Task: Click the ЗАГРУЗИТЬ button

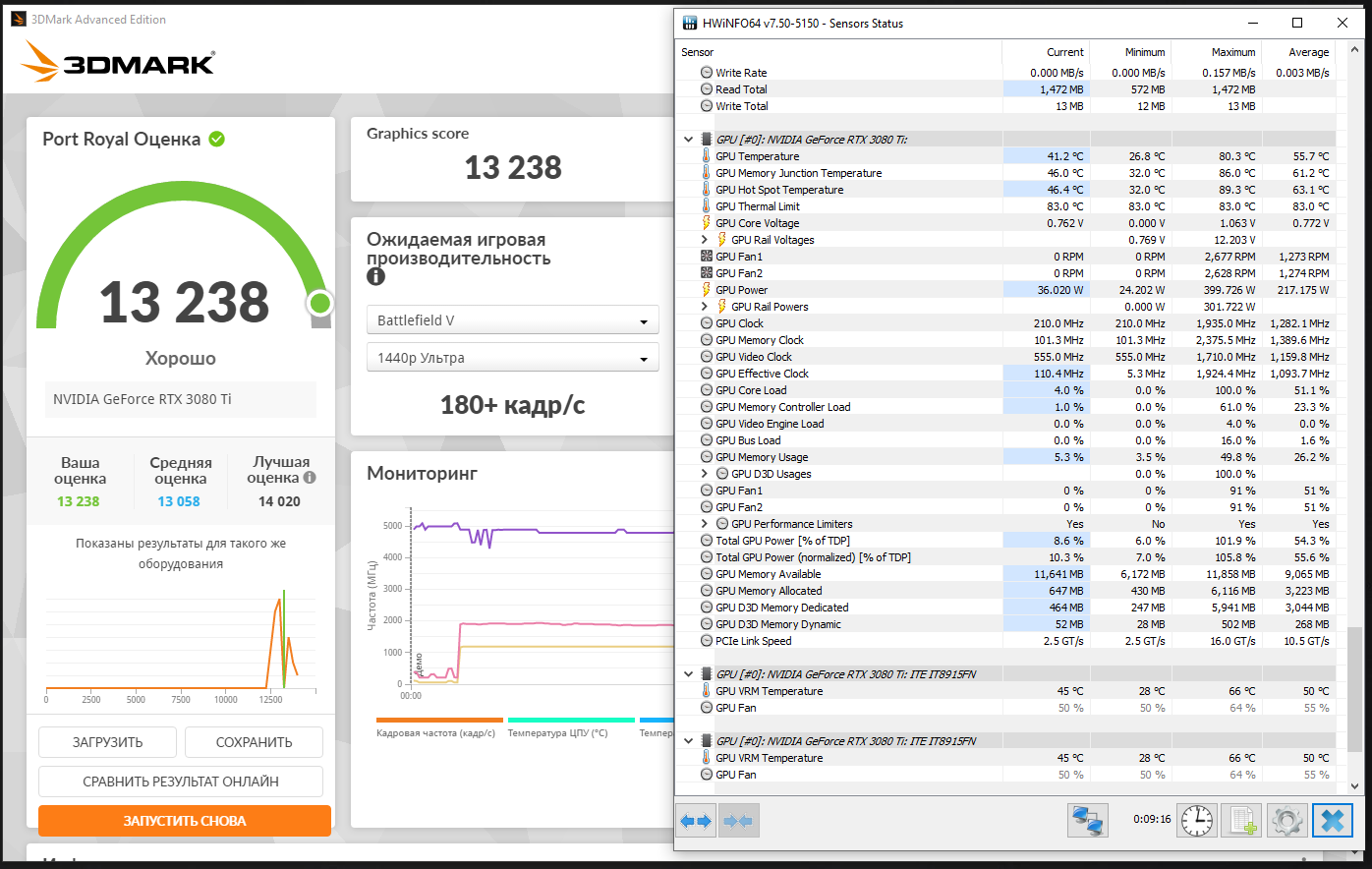Action: tap(108, 742)
